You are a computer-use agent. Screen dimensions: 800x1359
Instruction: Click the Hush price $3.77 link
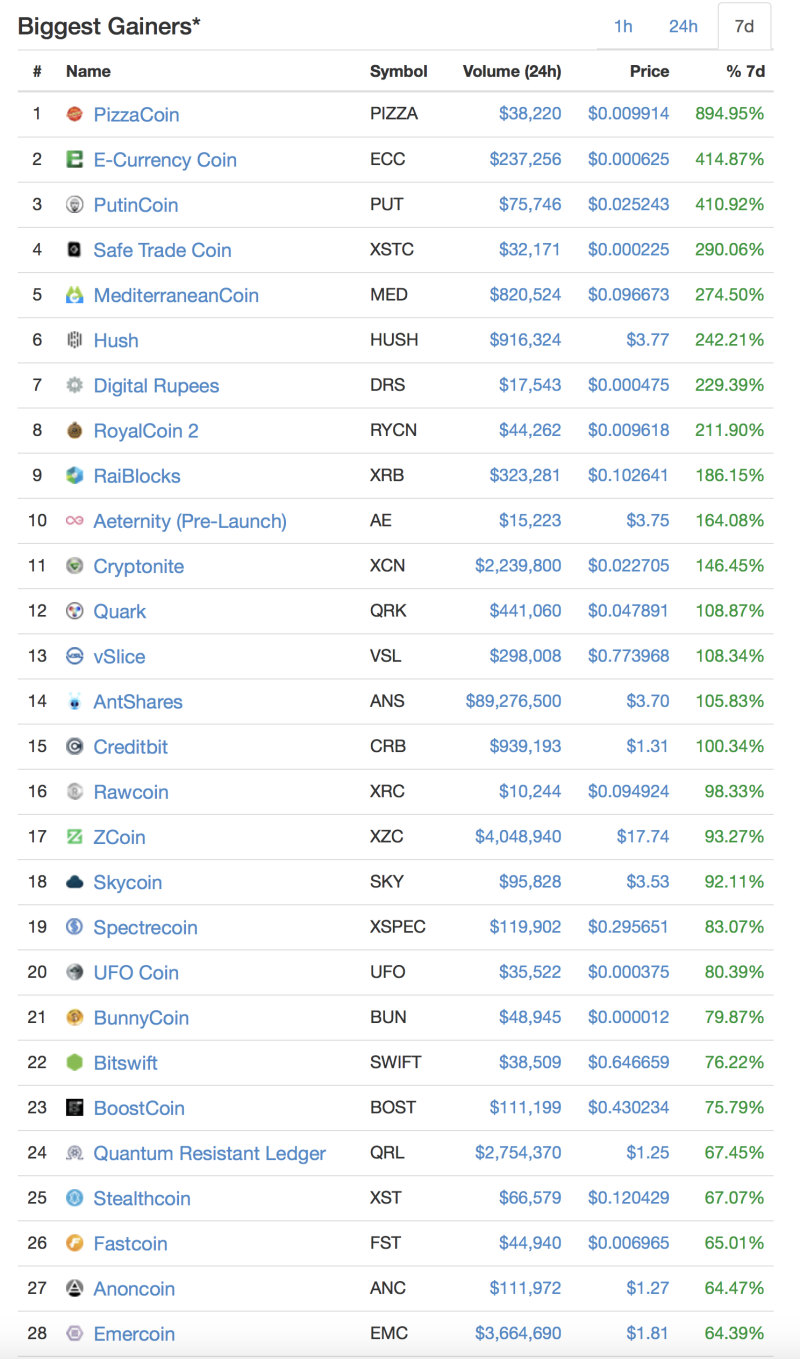click(647, 340)
